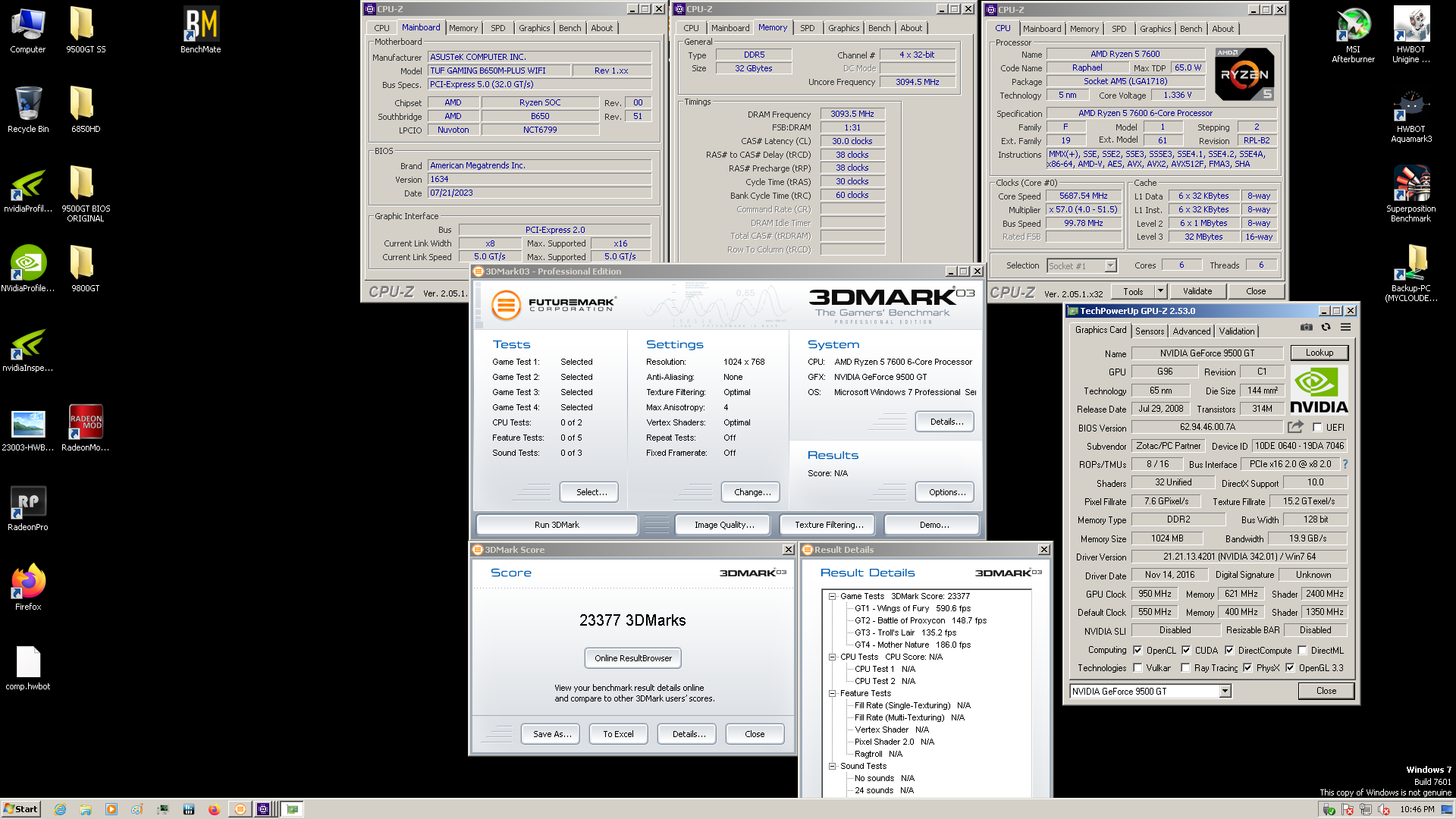Toggle the OpenGL 3.3 checkbox in GPU-Z
Viewport: 1456px width, 819px height.
(x=1290, y=668)
